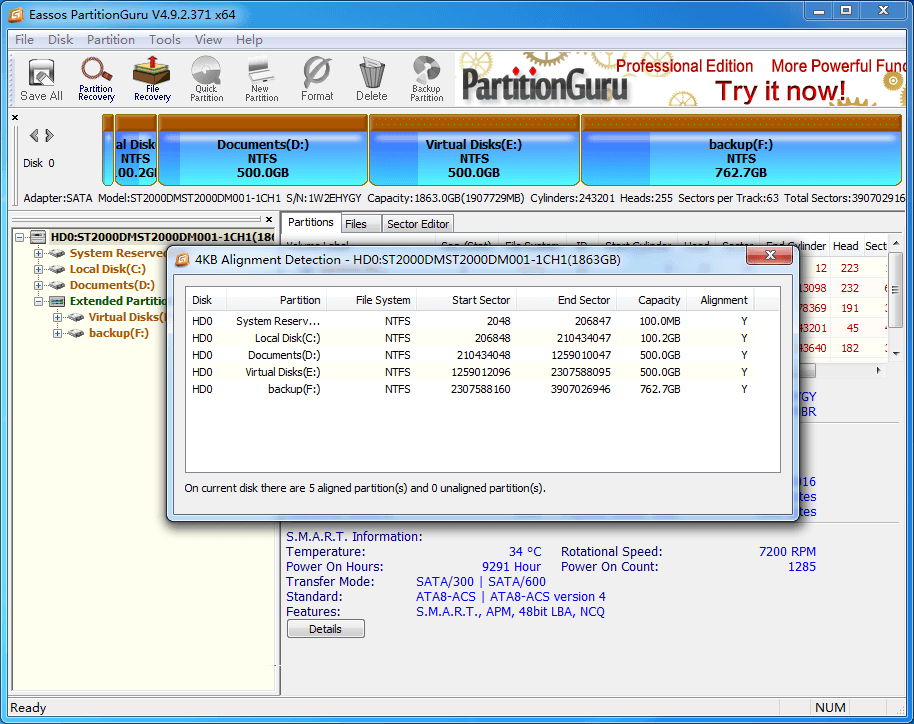Sort by File System column header
The image size is (914, 724).
[372, 300]
